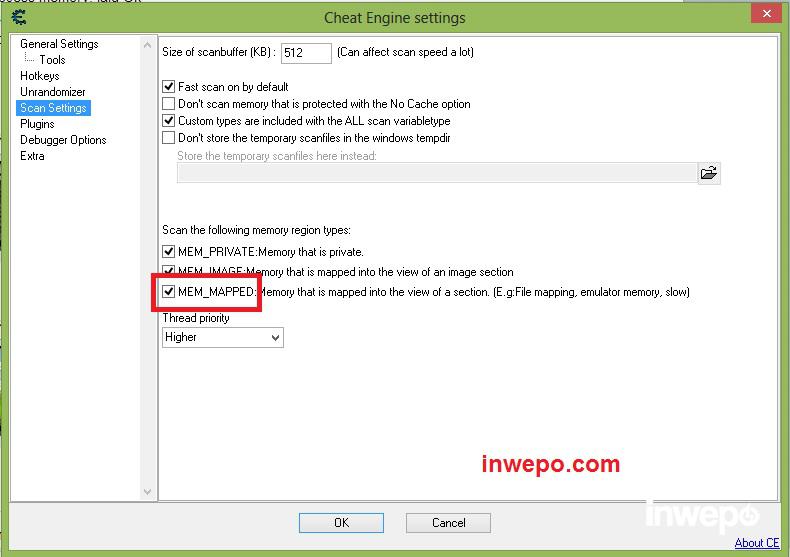Click the 'Scan the following memory region types:' label

pos(256,230)
